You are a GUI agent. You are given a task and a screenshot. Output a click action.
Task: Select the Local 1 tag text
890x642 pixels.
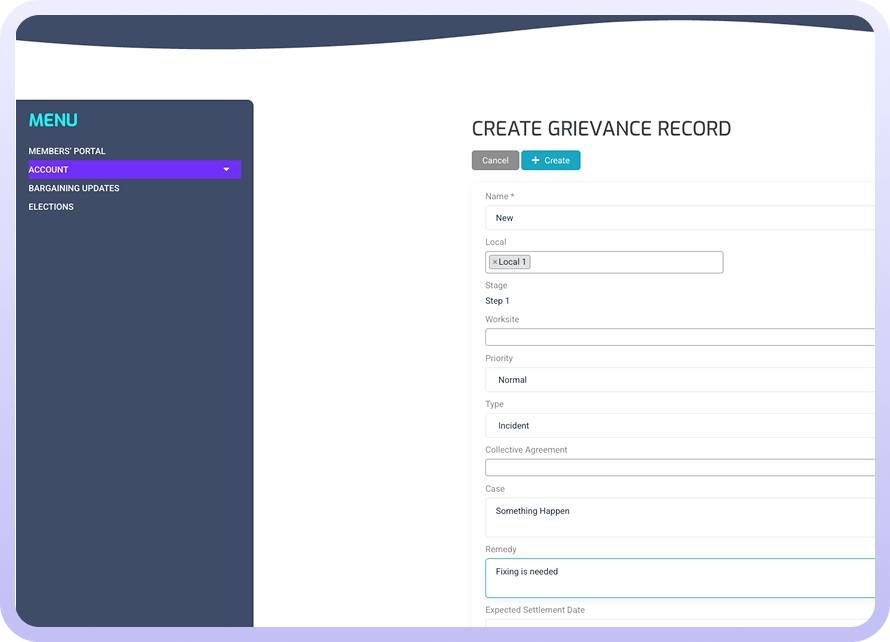point(513,262)
